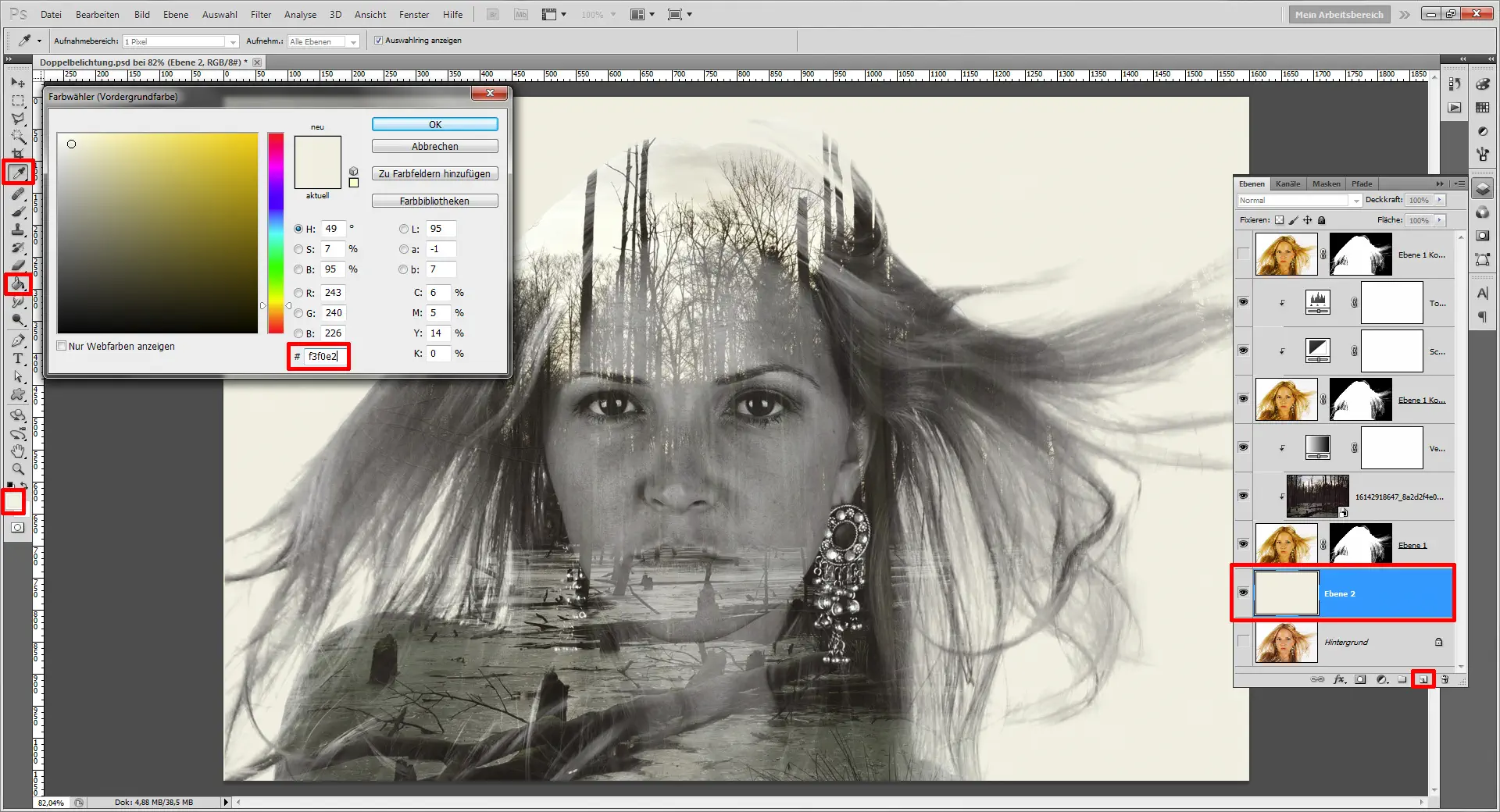Click the Zu Farbfeldern hinzufügen button
Image resolution: width=1500 pixels, height=812 pixels.
tap(434, 173)
